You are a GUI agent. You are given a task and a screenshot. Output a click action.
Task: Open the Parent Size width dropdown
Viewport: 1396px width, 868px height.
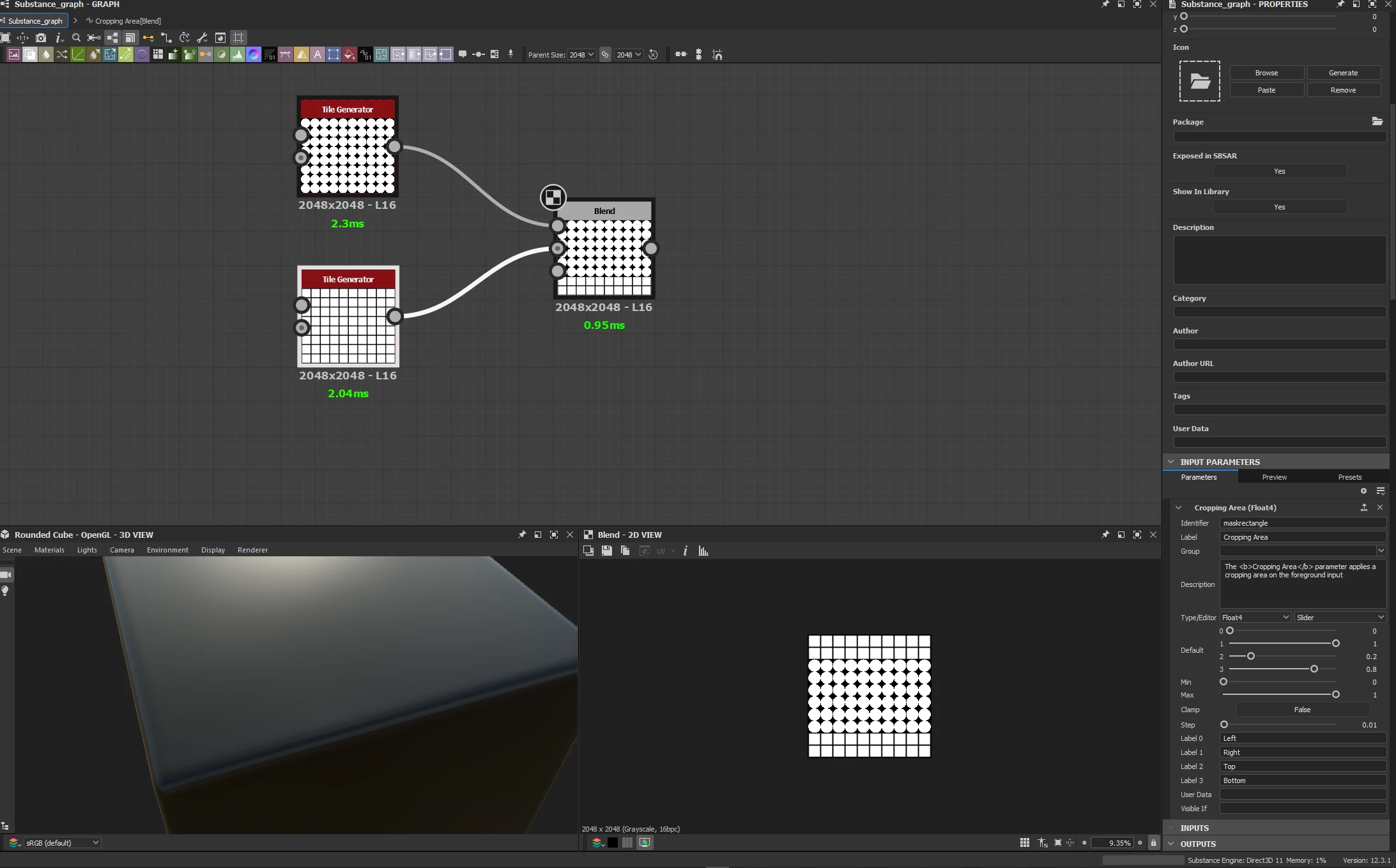(581, 55)
